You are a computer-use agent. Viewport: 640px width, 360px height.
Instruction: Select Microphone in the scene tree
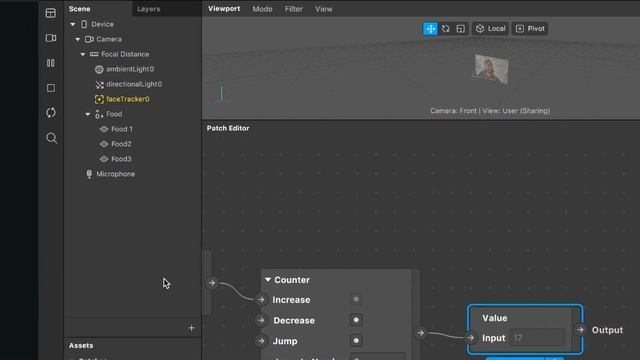tap(116, 174)
